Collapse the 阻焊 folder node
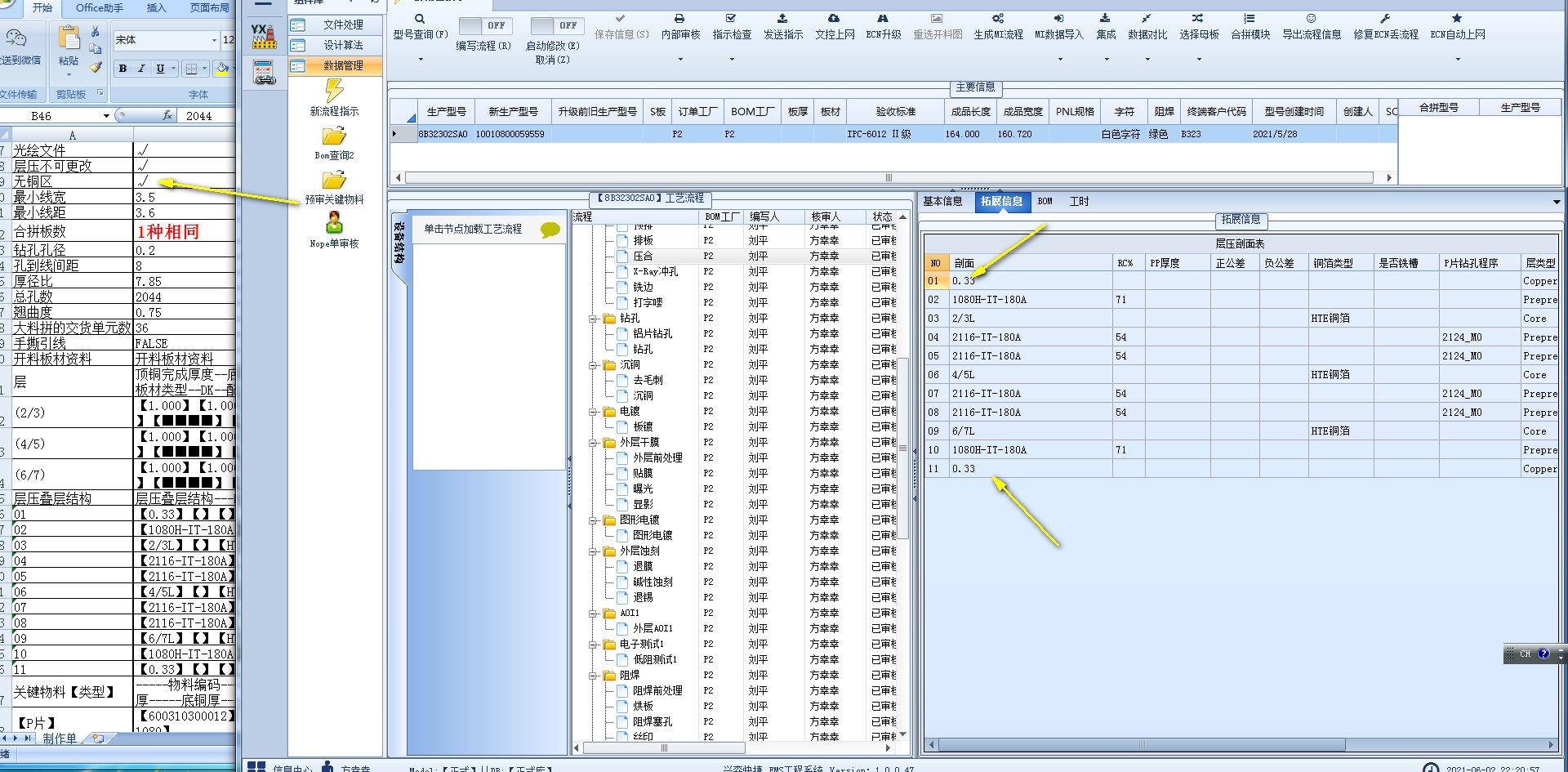 pyautogui.click(x=594, y=676)
